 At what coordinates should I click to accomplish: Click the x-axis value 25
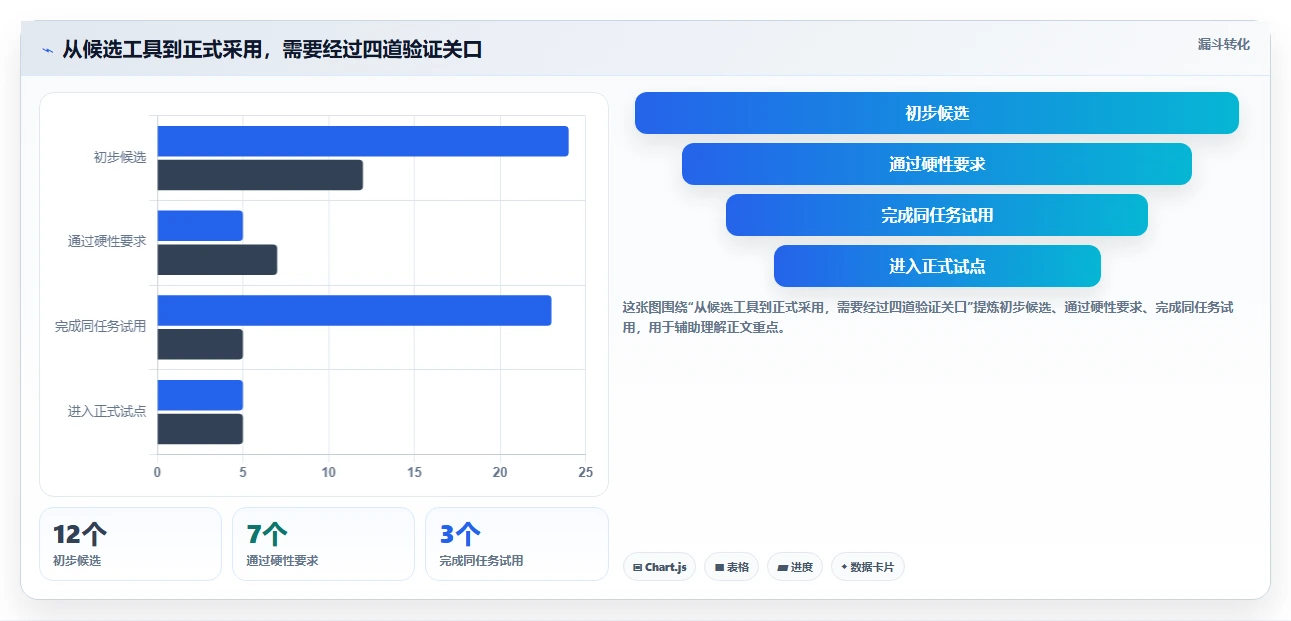point(586,472)
